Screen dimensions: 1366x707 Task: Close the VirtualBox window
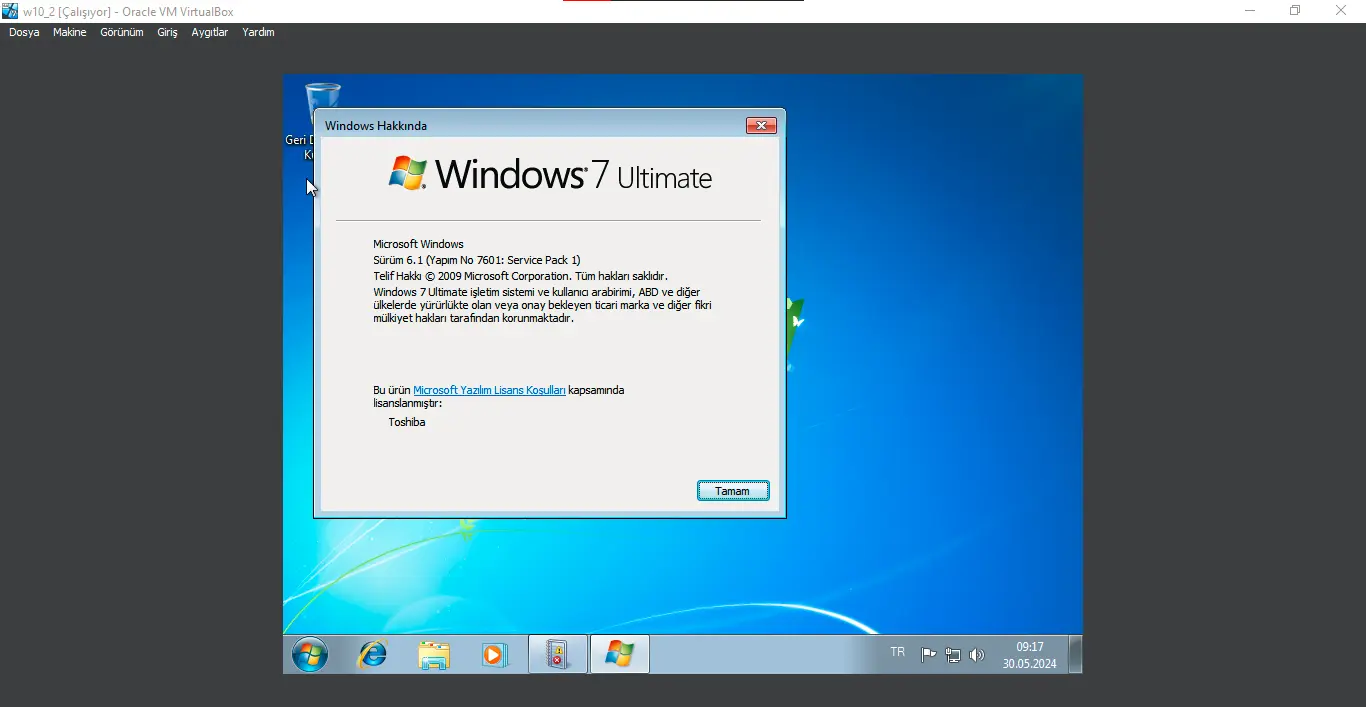[1341, 11]
